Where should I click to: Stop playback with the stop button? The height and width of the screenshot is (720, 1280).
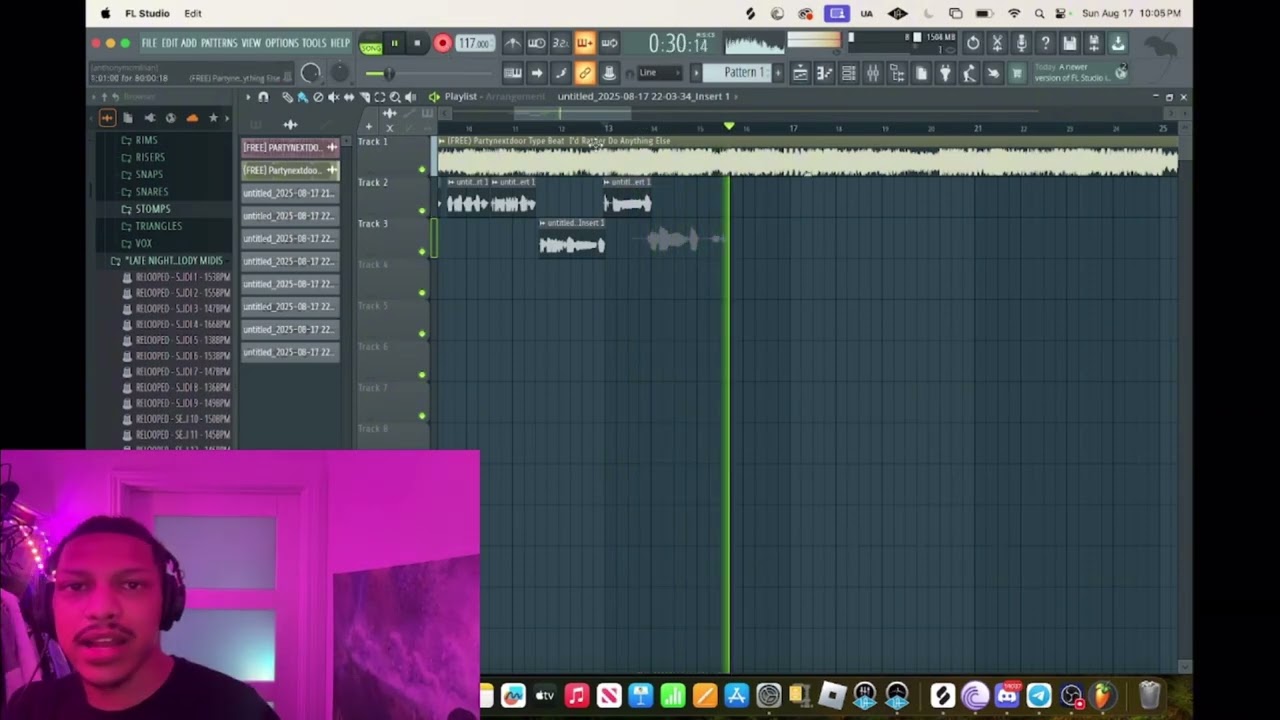(417, 43)
